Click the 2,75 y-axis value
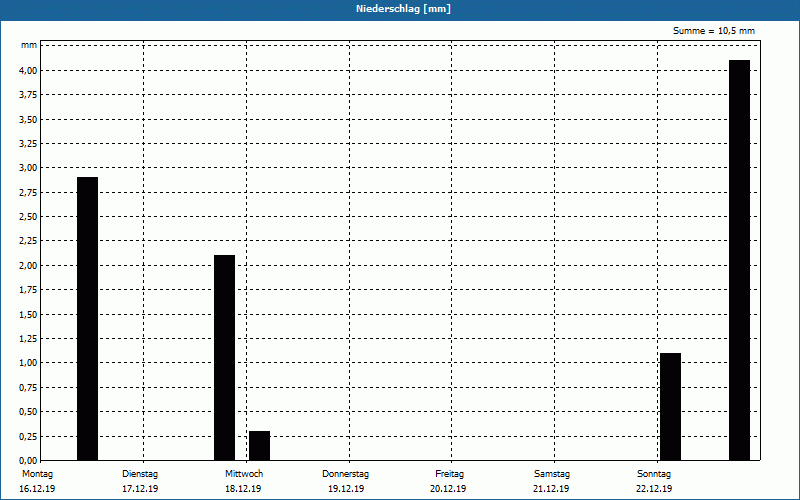The height and width of the screenshot is (500, 800). pos(28,192)
